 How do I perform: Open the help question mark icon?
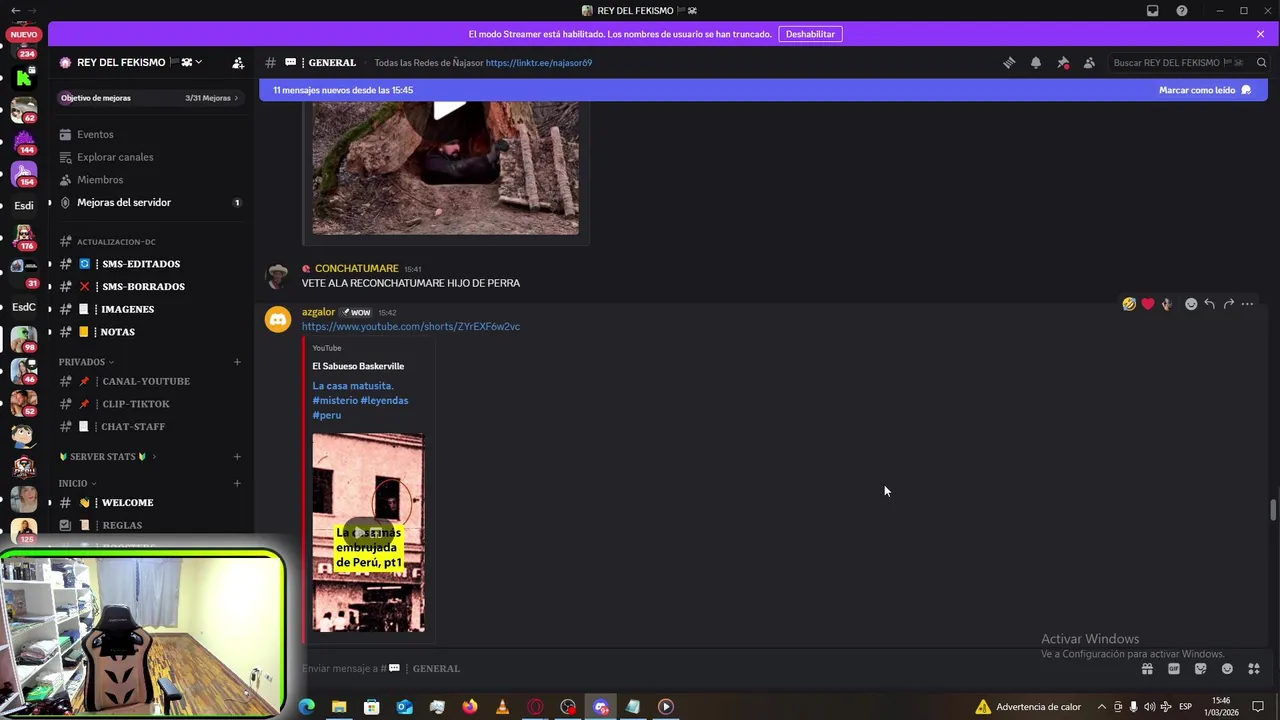tap(1182, 10)
